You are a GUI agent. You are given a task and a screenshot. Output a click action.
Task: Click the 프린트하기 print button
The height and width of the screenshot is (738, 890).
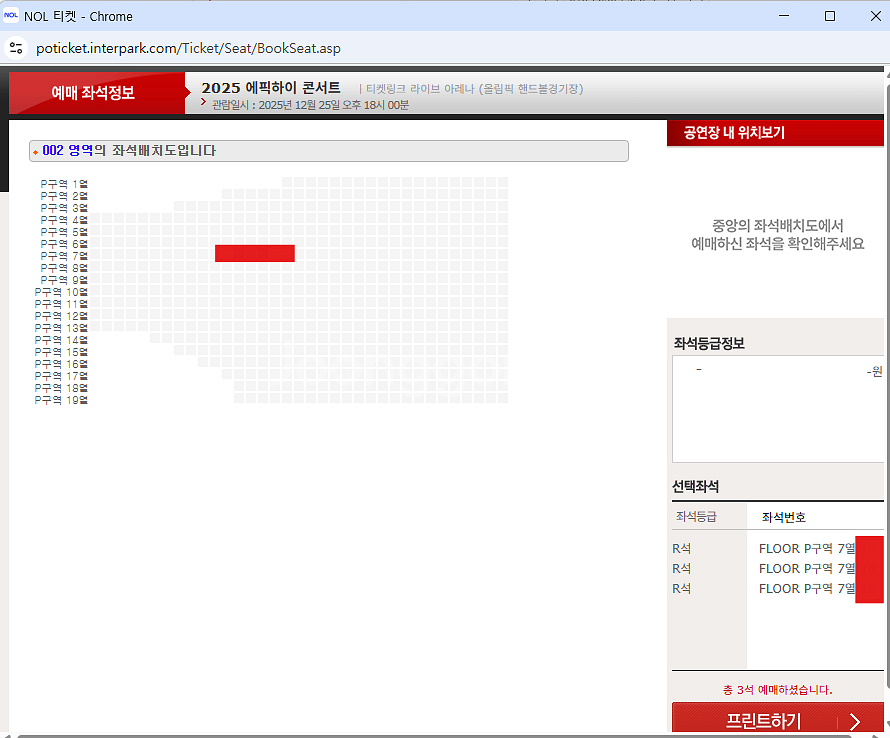[x=765, y=720]
